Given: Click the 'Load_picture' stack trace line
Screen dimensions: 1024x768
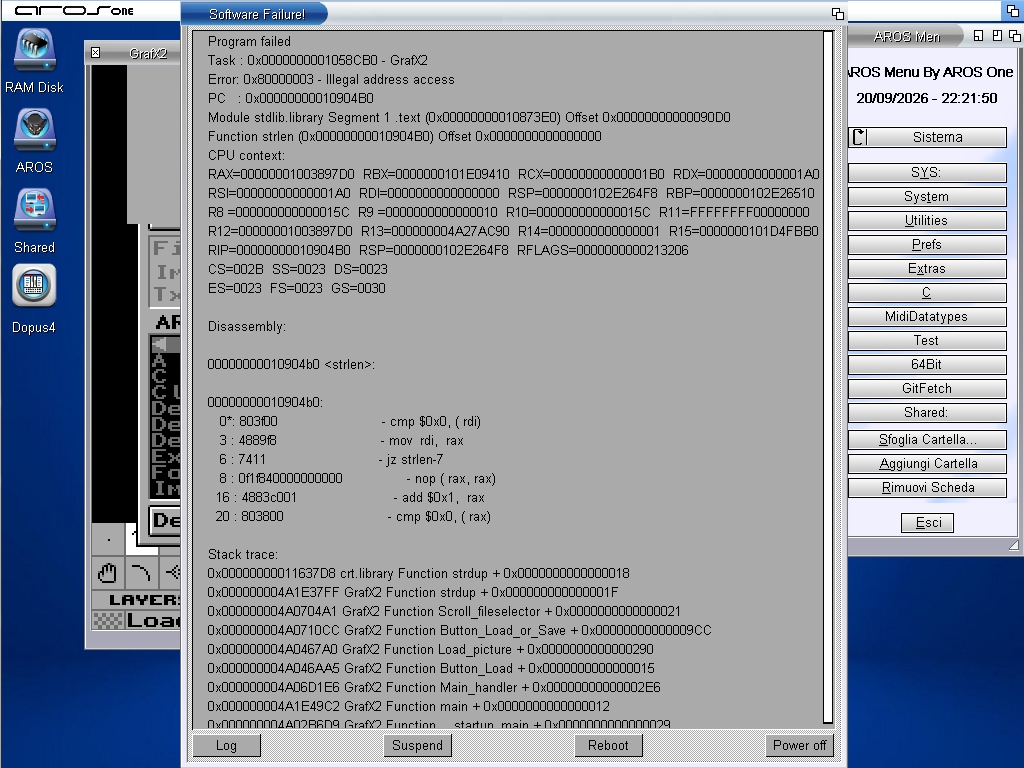Looking at the screenshot, I should (430, 648).
